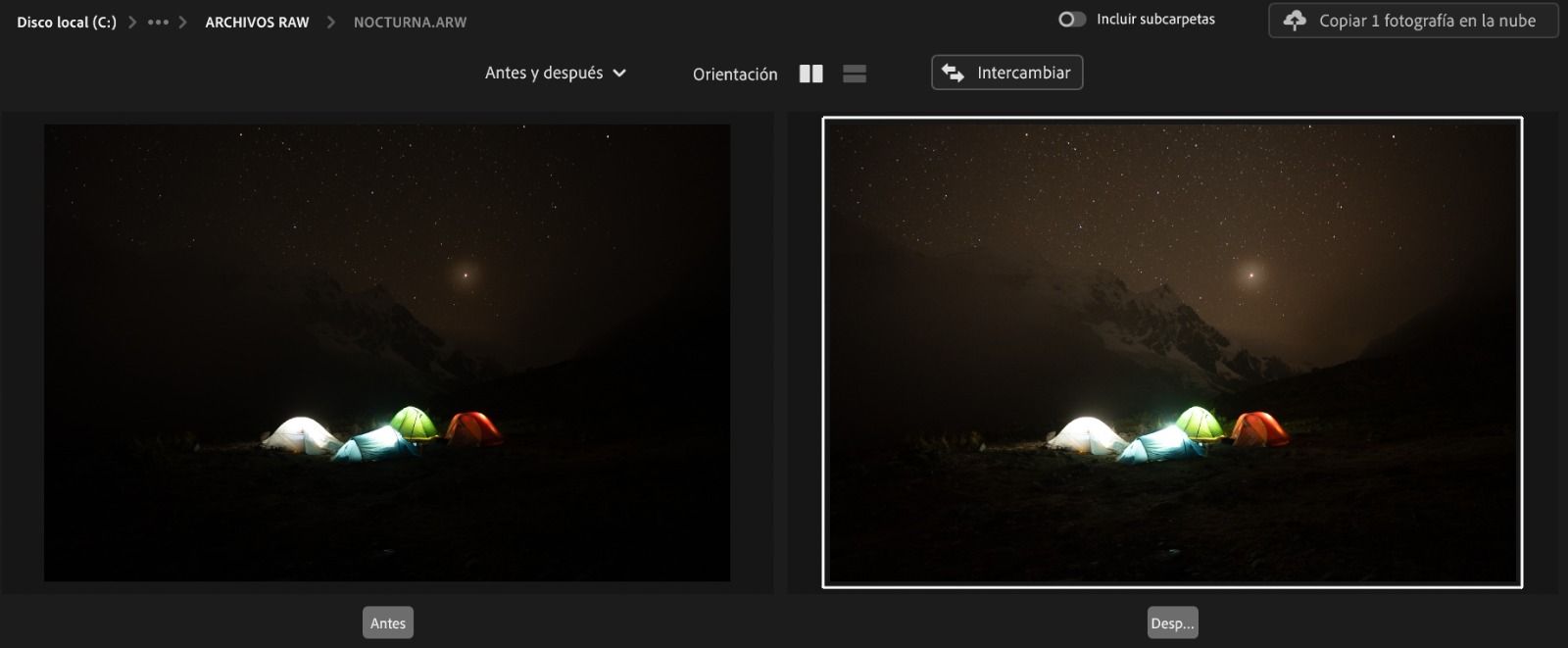Enable the Incluir subcarpetas switch

[1071, 20]
